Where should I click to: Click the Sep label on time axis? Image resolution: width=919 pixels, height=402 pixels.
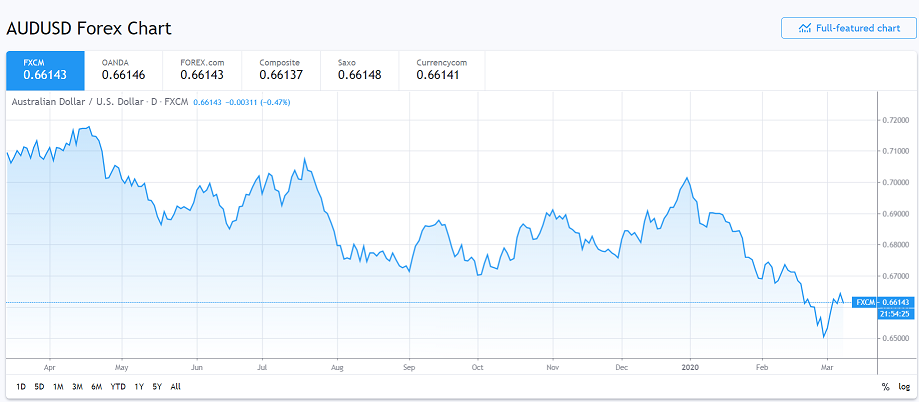(x=409, y=367)
